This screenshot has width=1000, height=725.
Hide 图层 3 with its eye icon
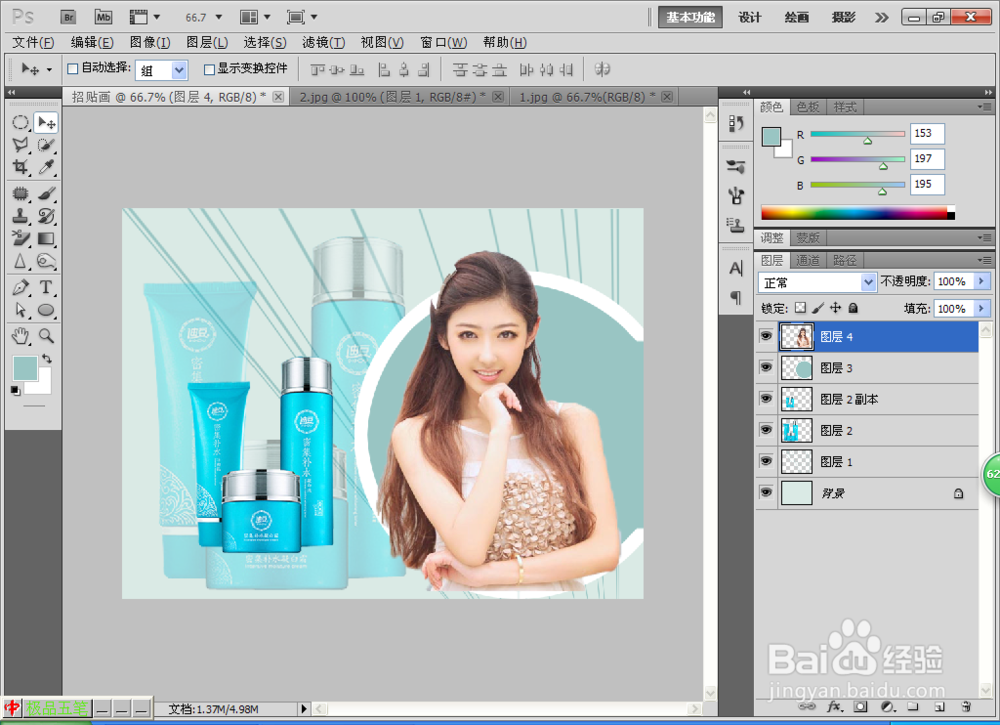click(x=766, y=367)
